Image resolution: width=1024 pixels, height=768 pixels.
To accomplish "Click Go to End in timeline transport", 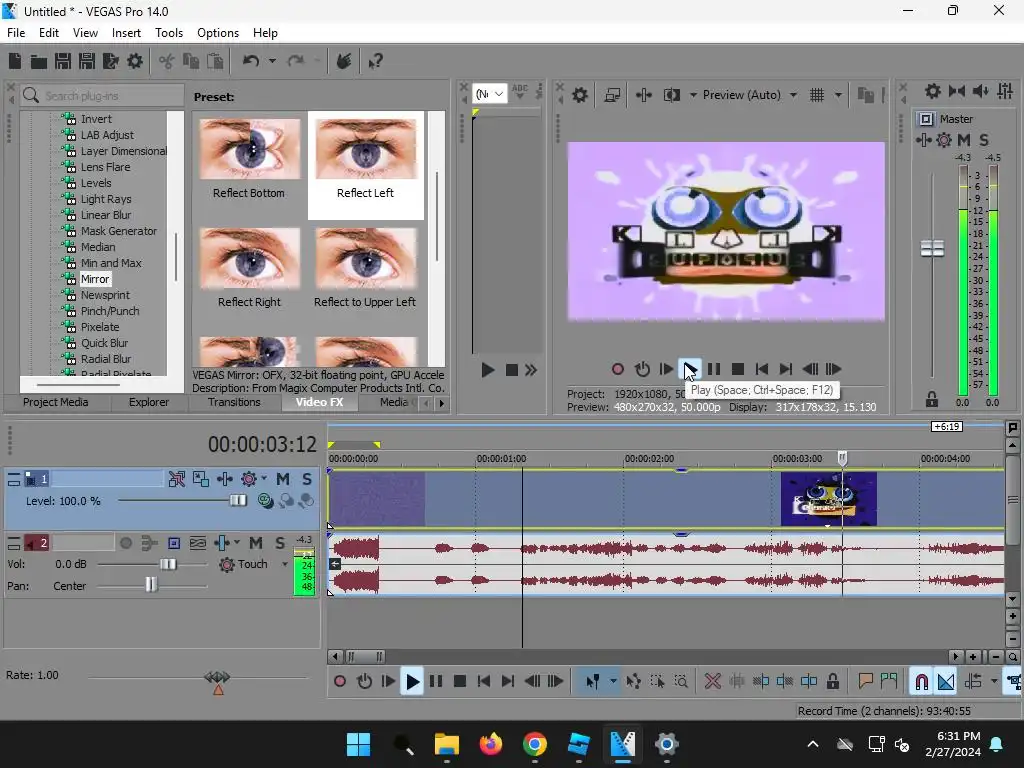I will (x=507, y=682).
